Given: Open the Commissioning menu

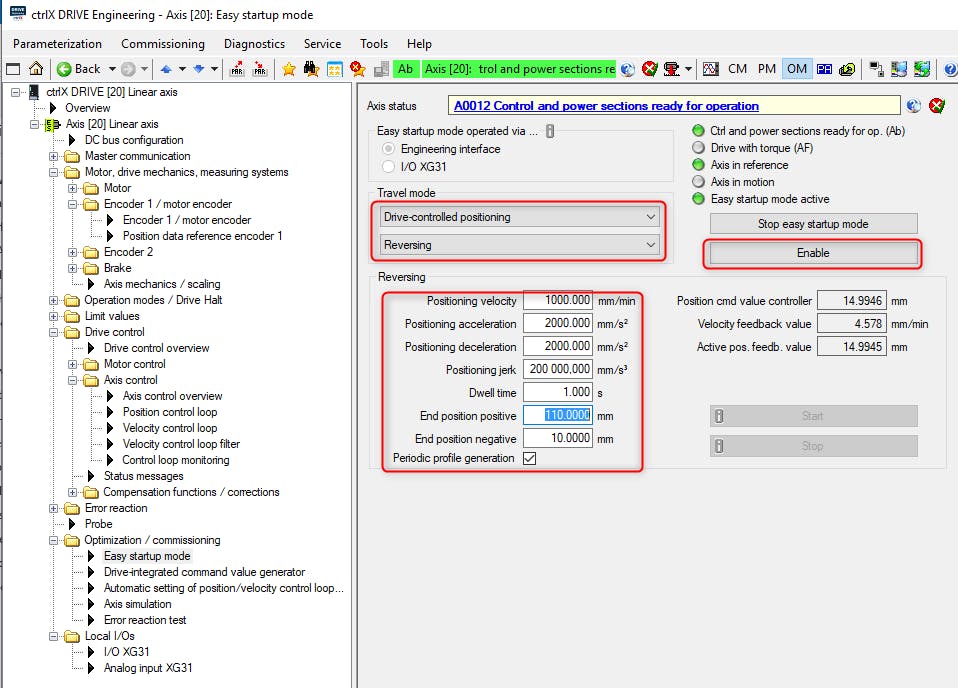Looking at the screenshot, I should [x=163, y=43].
